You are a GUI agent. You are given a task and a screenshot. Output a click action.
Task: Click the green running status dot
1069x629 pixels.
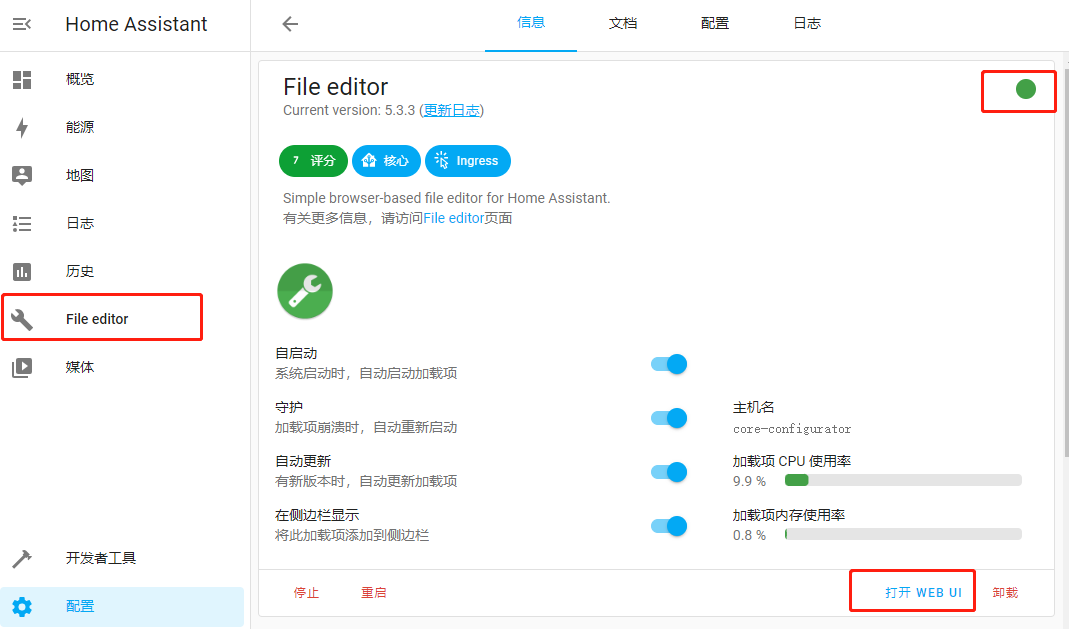1025,89
